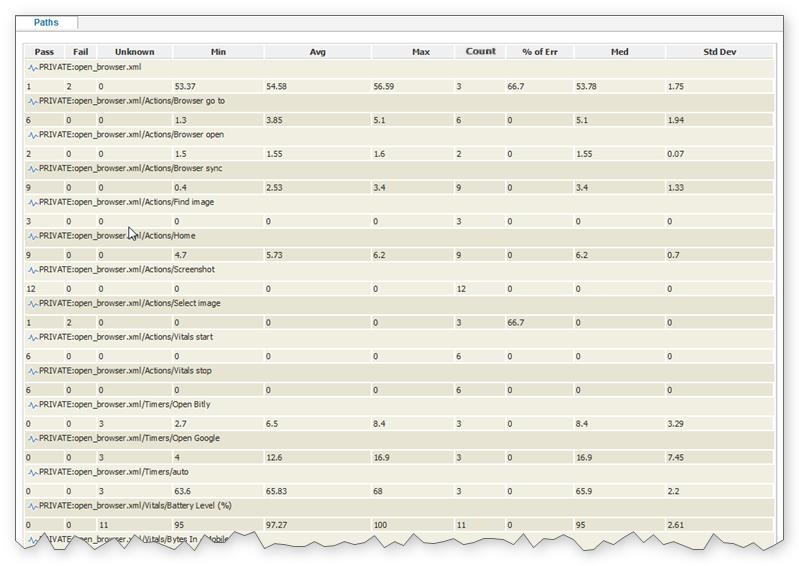799x566 pixels.
Task: Sort table by Avg column header
Action: click(317, 52)
